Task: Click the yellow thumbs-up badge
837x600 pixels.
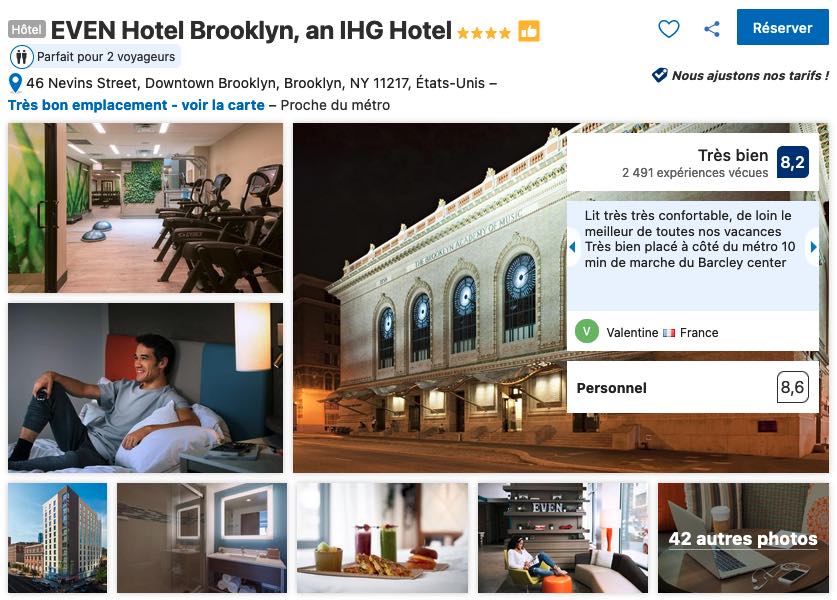Action: click(528, 31)
